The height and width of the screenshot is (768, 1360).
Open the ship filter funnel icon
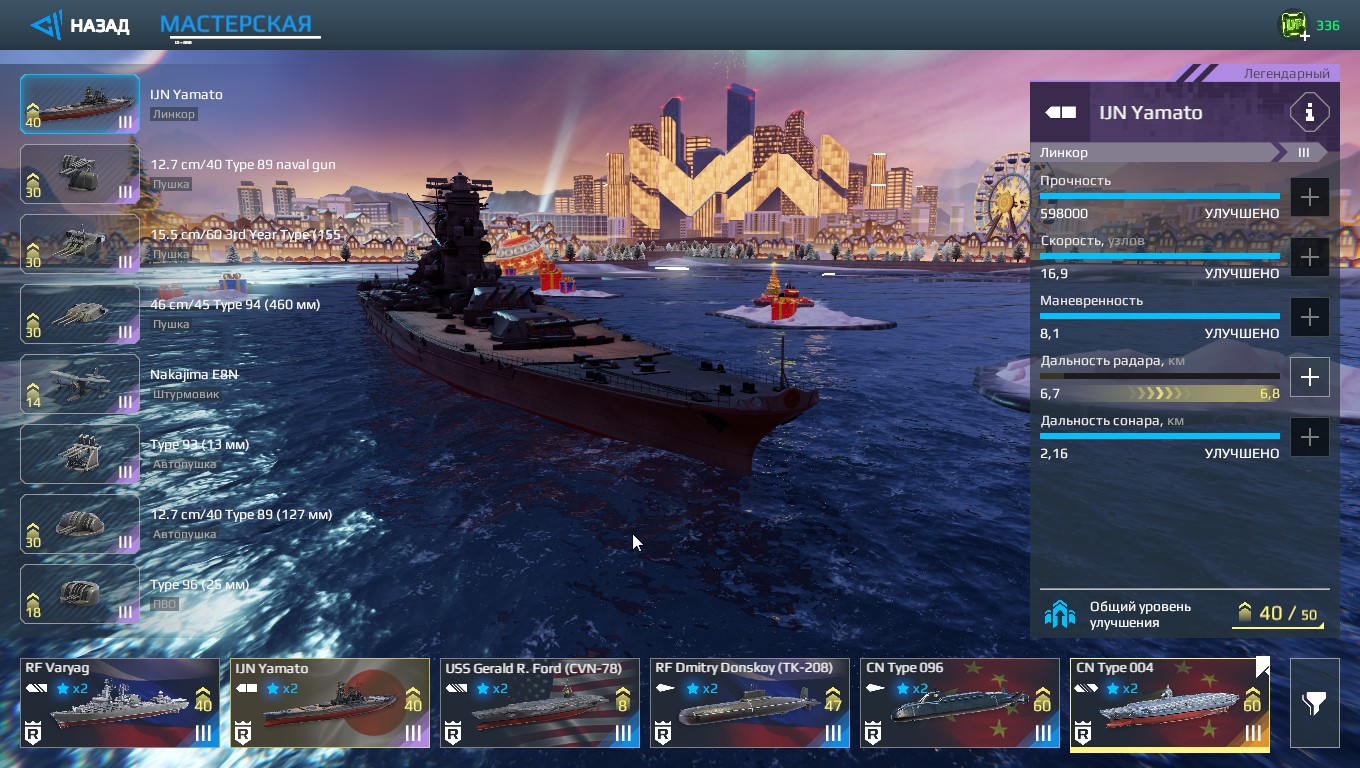[x=1314, y=703]
